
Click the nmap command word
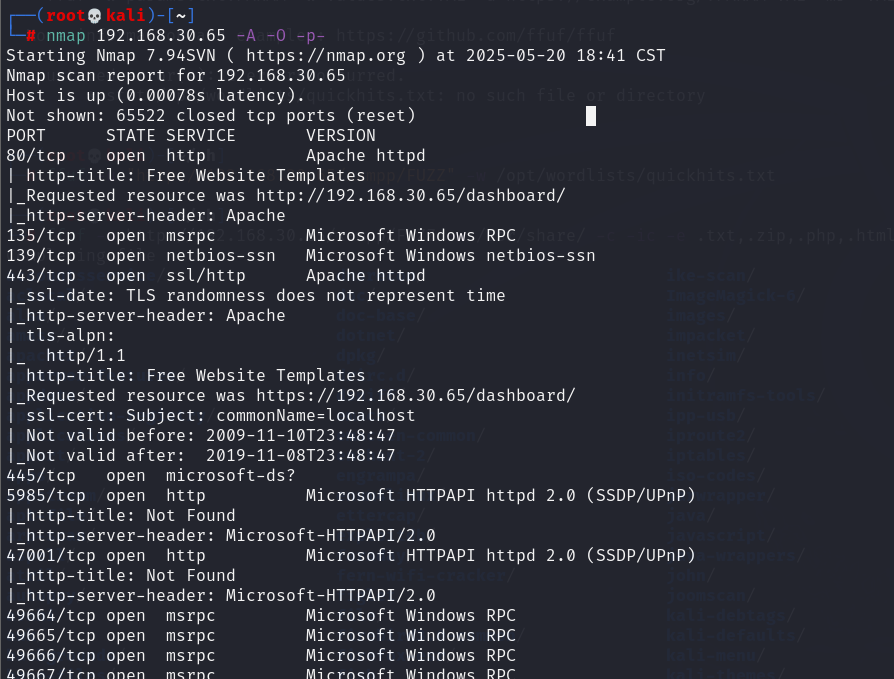tap(66, 36)
